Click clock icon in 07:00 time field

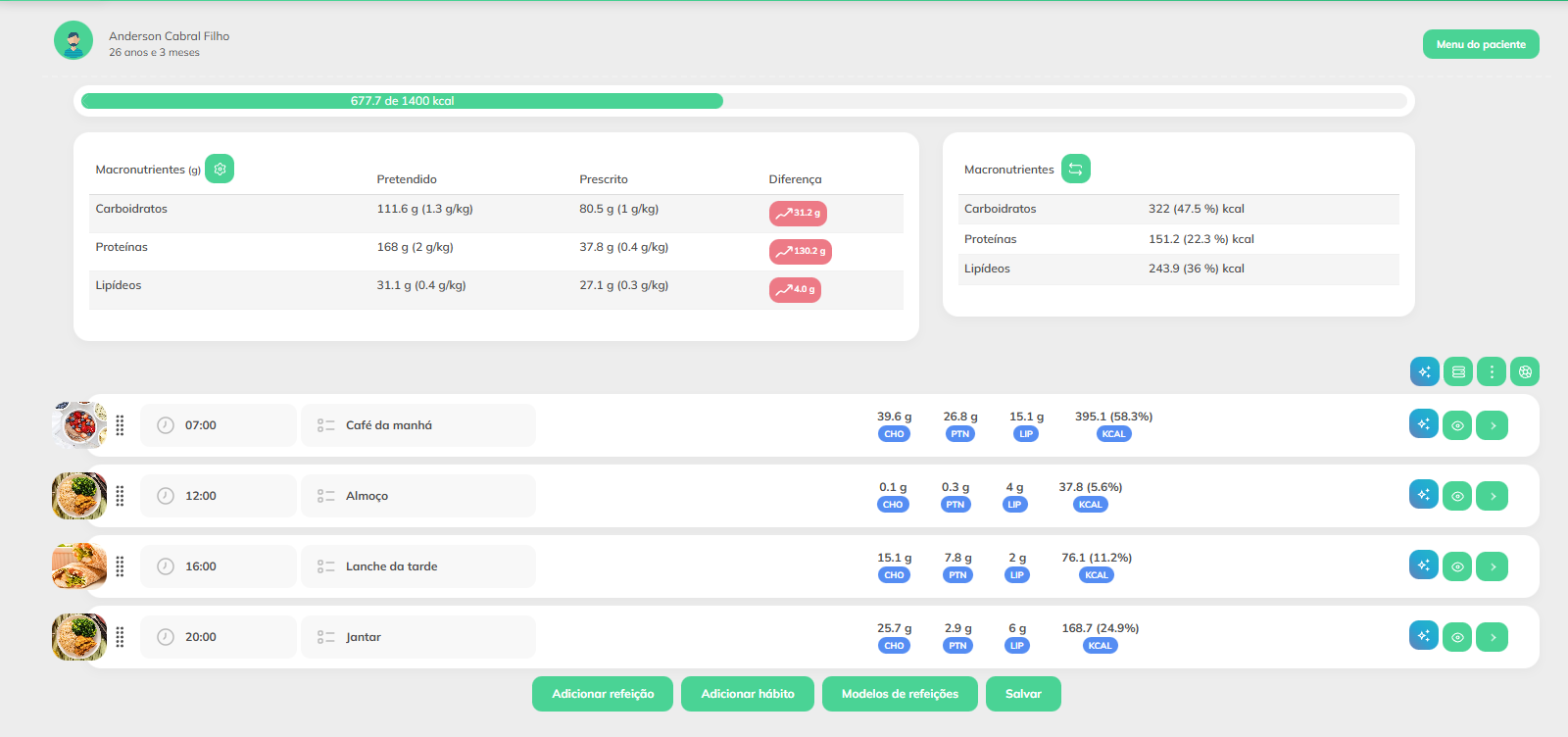pyautogui.click(x=166, y=425)
